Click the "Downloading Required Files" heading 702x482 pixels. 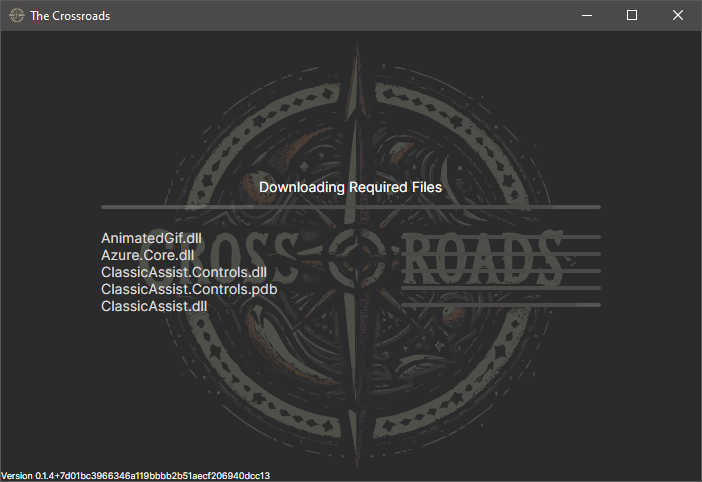[x=350, y=187]
